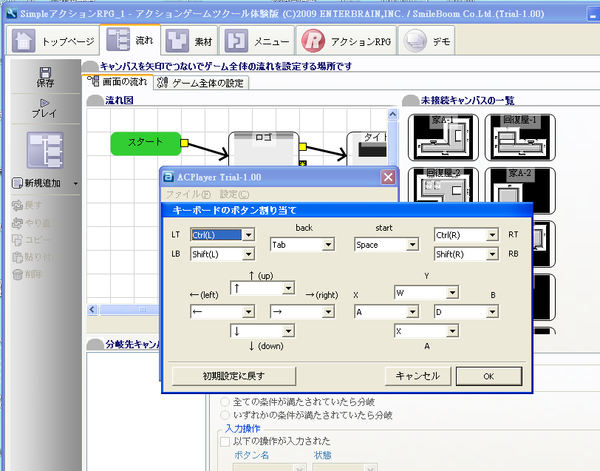Click the yellow connector on ロゴ node
600x471 pixels.
(303, 147)
